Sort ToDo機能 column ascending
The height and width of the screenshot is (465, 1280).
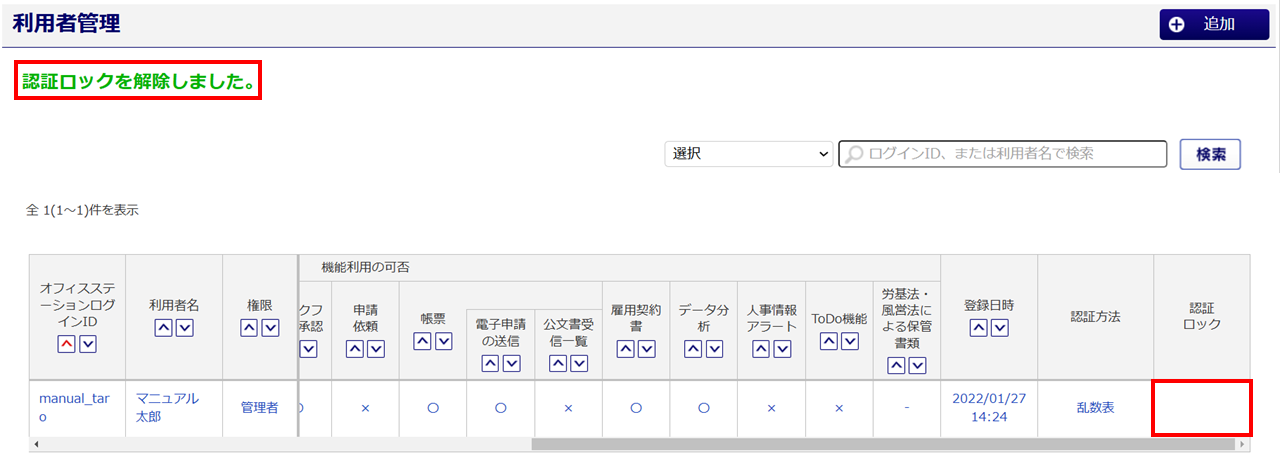[x=829, y=341]
